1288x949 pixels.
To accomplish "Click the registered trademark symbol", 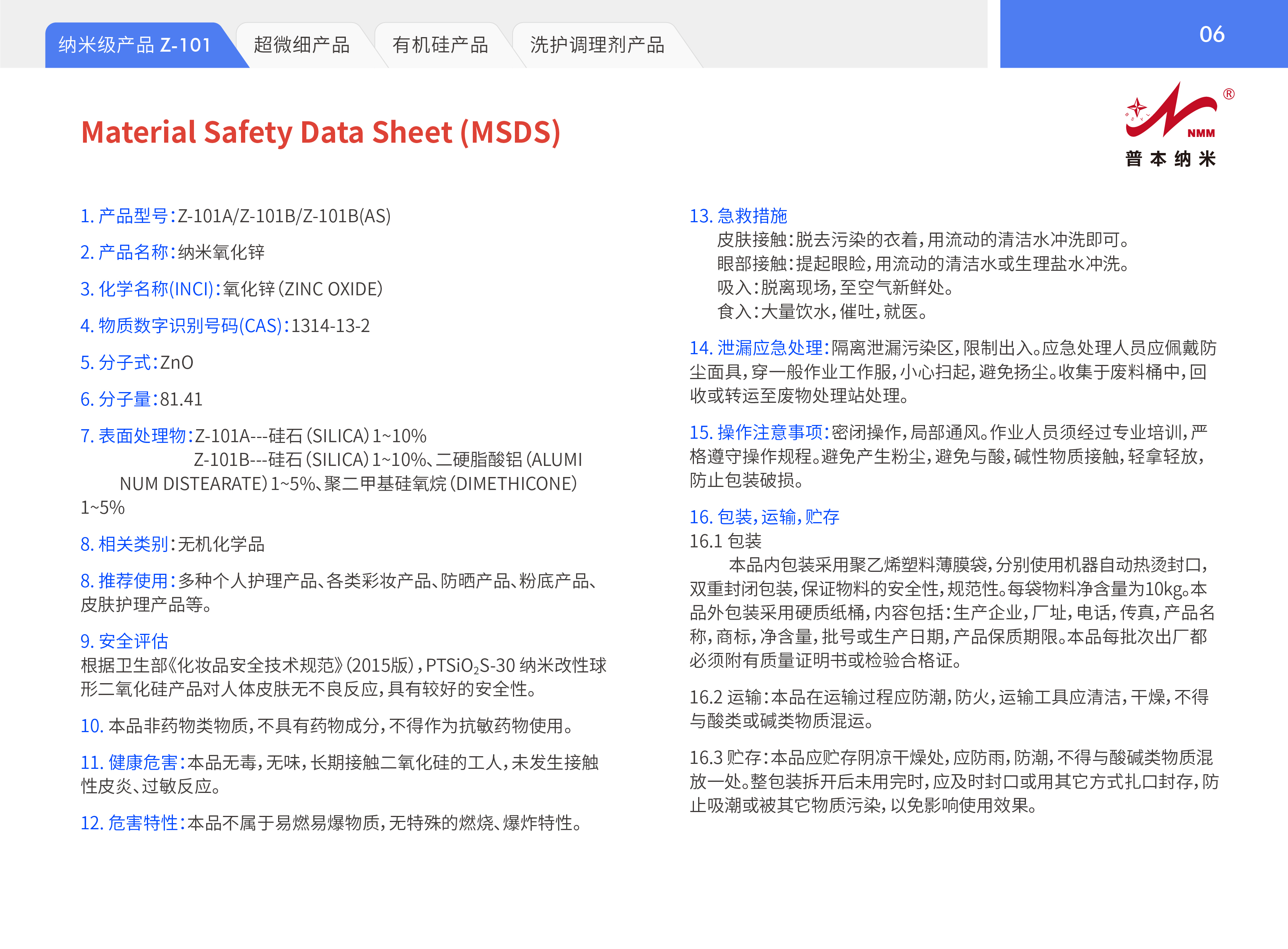I will 1228,94.
